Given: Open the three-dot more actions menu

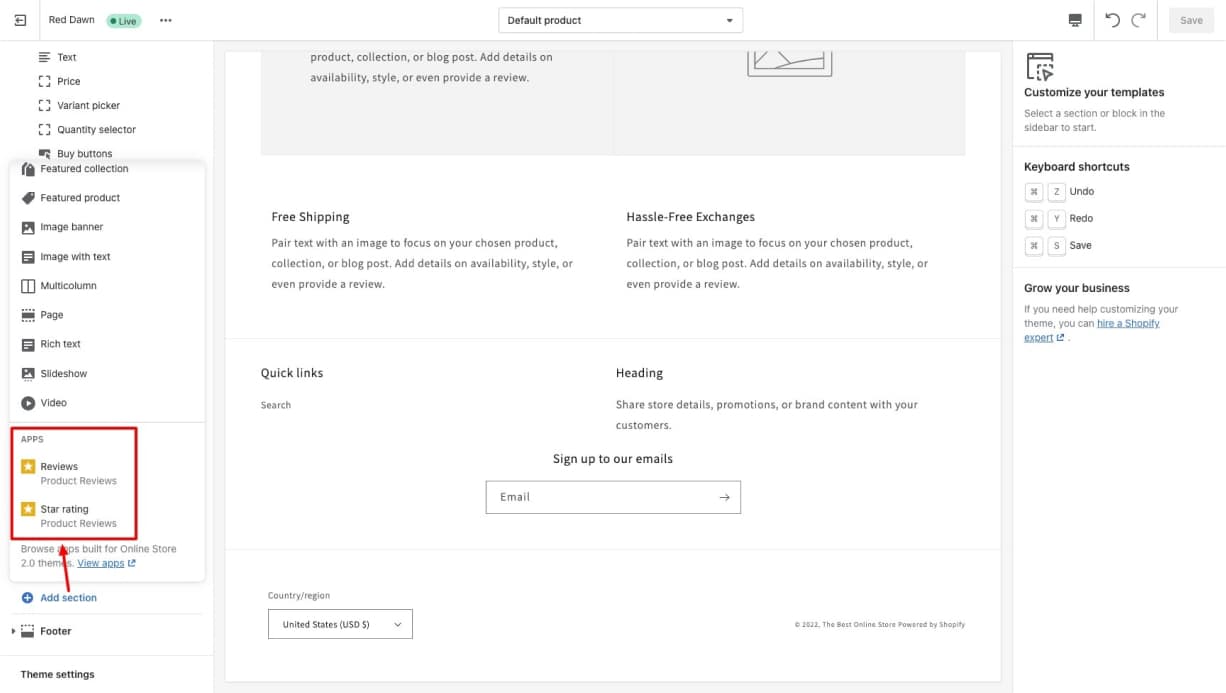Looking at the screenshot, I should (166, 20).
